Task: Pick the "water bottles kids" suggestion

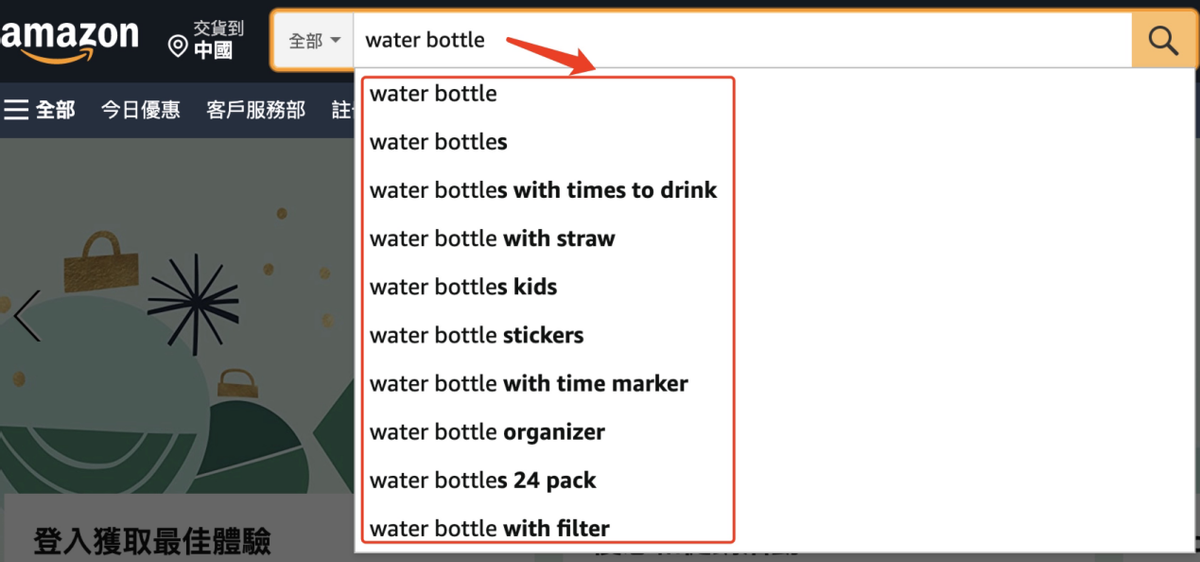Action: click(x=463, y=287)
